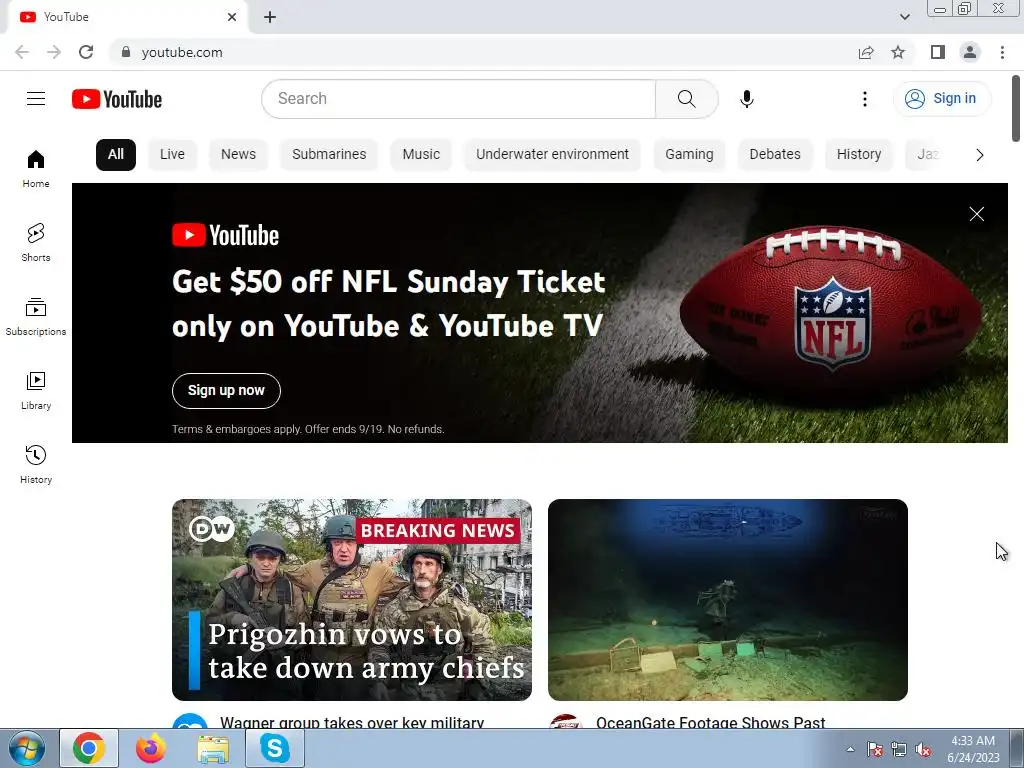1024x768 pixels.
Task: Click Sign up now on NFL banner
Action: click(226, 391)
